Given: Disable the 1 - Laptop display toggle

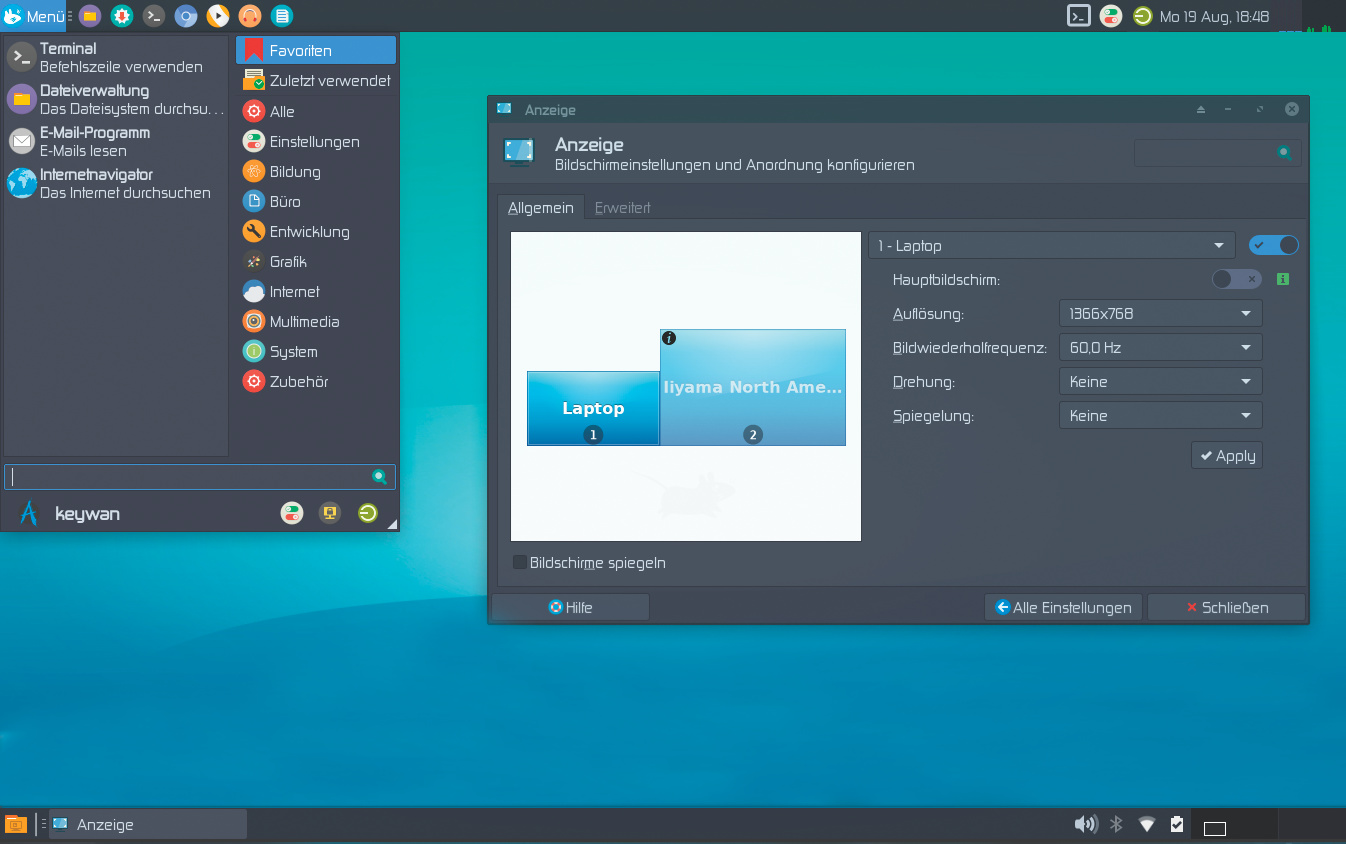Looking at the screenshot, I should click(x=1273, y=245).
